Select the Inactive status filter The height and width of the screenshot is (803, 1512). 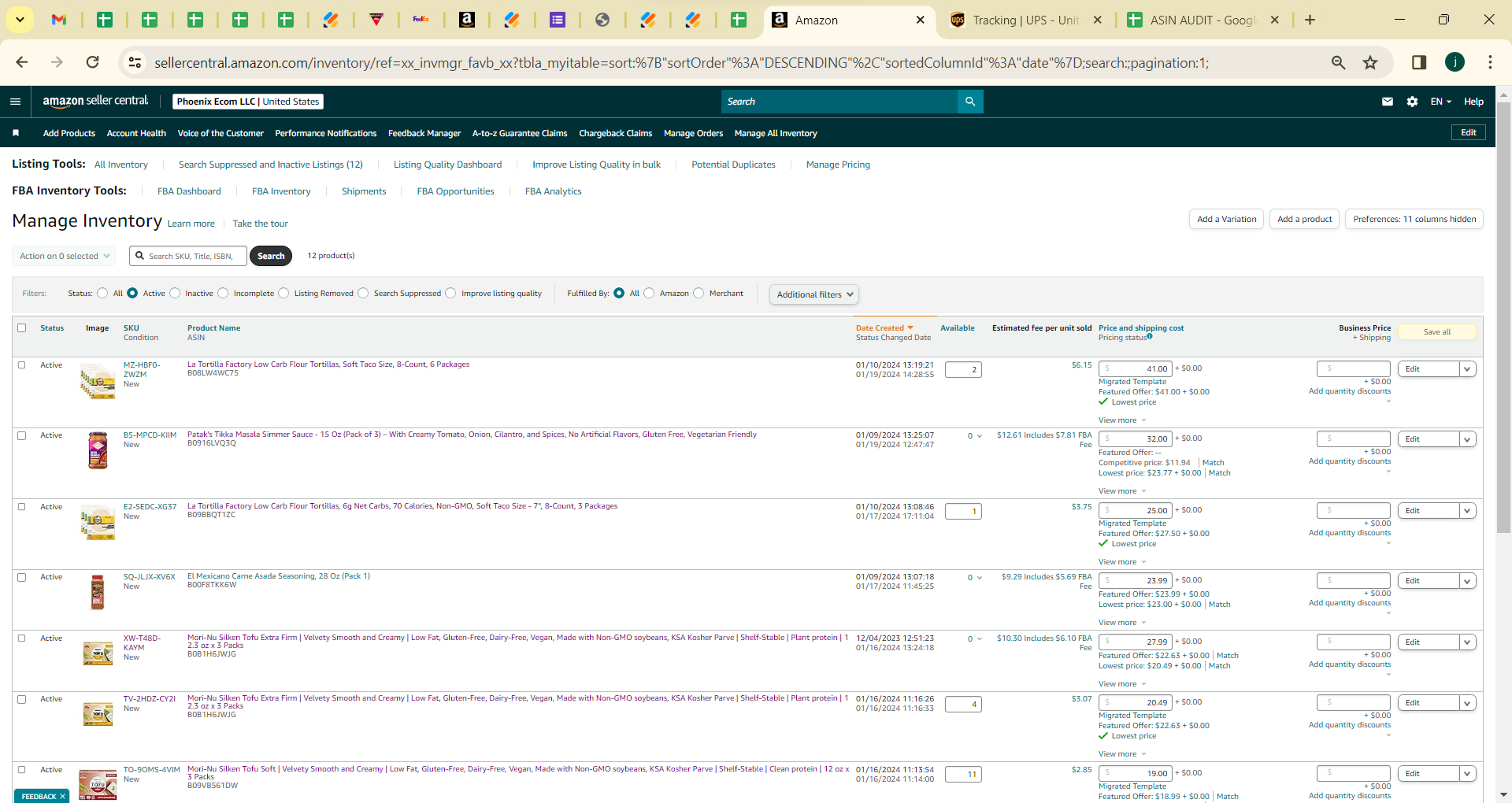pyautogui.click(x=175, y=293)
